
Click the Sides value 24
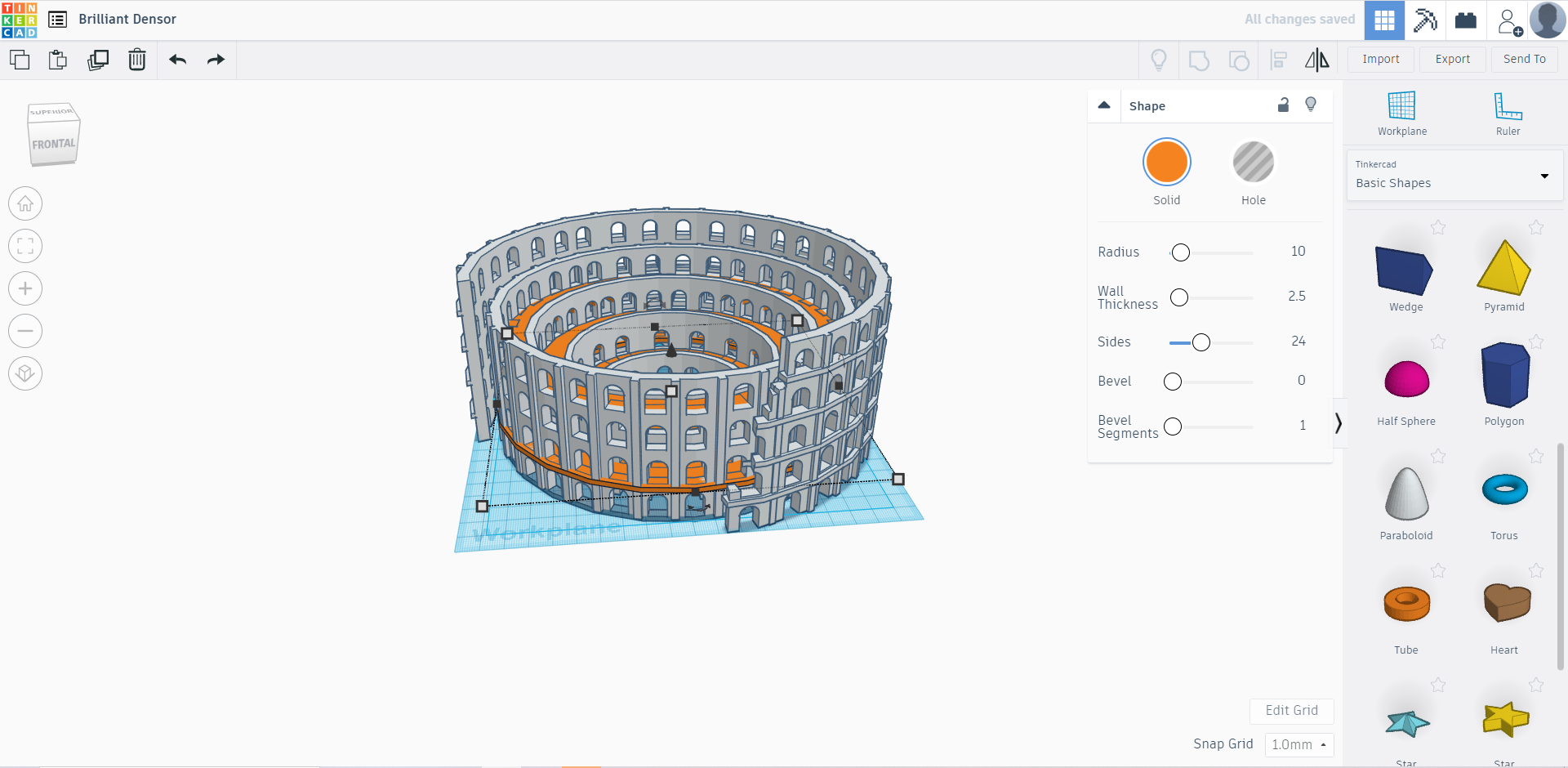click(1298, 342)
